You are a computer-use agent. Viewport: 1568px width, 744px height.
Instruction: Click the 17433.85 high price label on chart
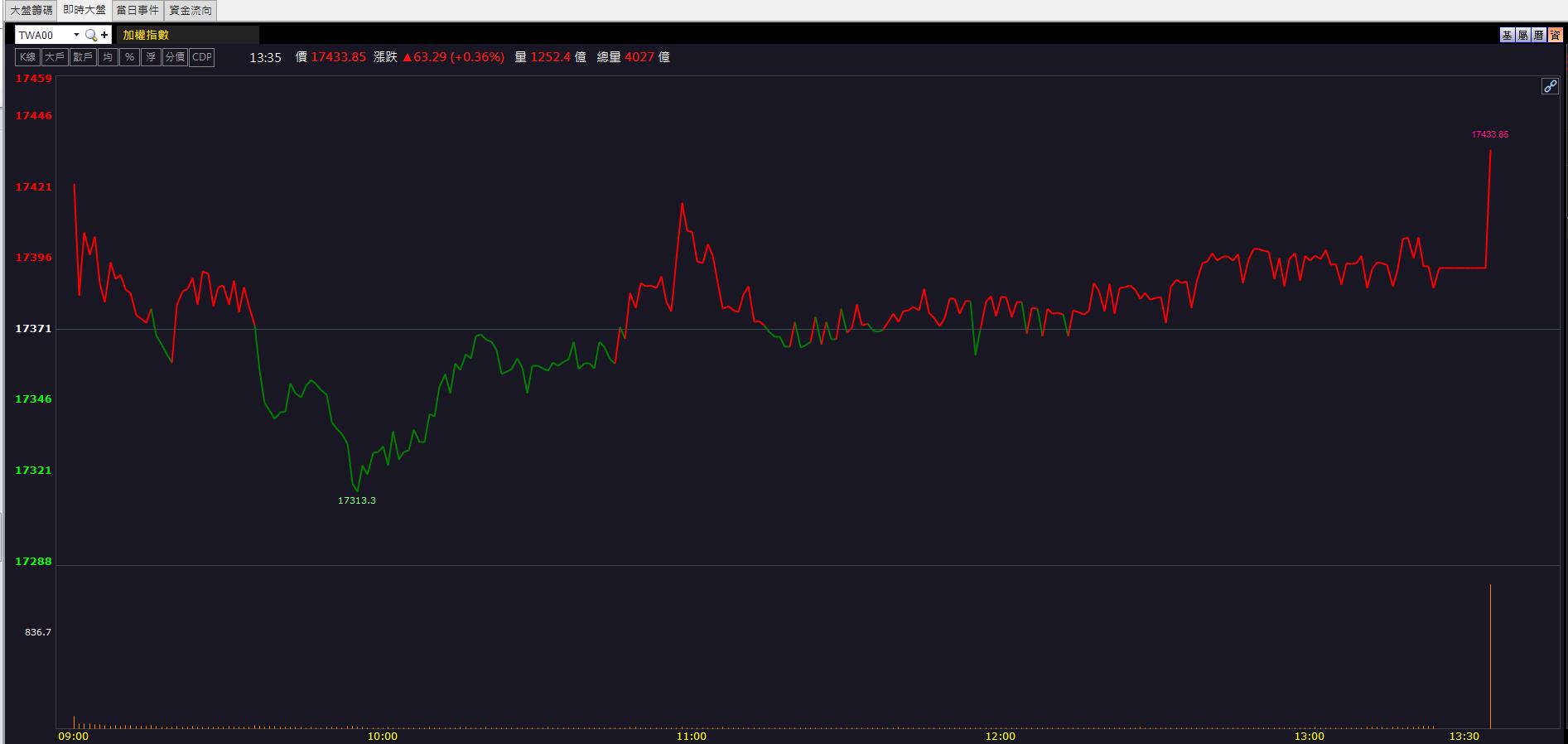(x=1489, y=134)
